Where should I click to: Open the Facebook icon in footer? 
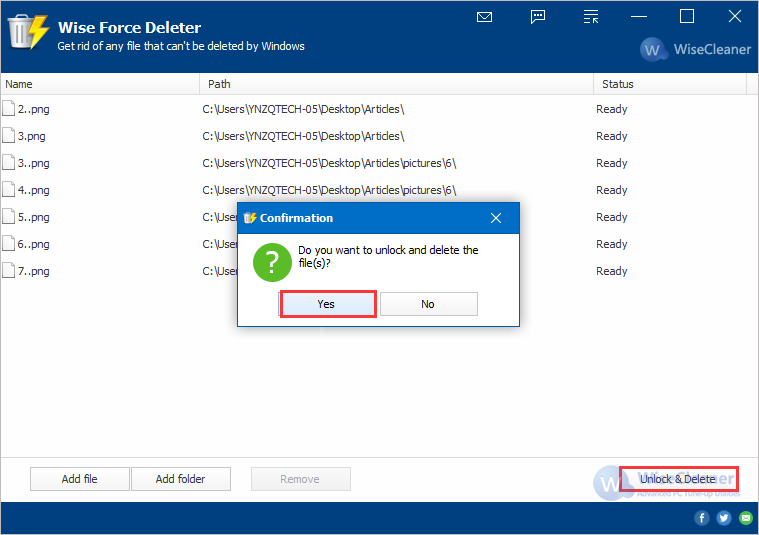(702, 518)
